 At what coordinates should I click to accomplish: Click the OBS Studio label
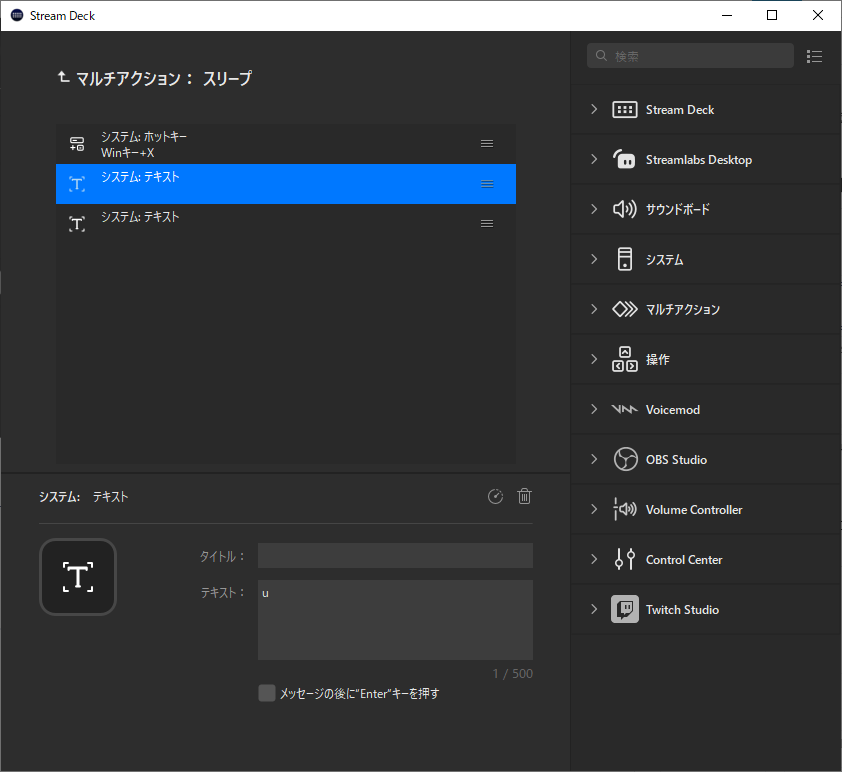click(x=676, y=460)
